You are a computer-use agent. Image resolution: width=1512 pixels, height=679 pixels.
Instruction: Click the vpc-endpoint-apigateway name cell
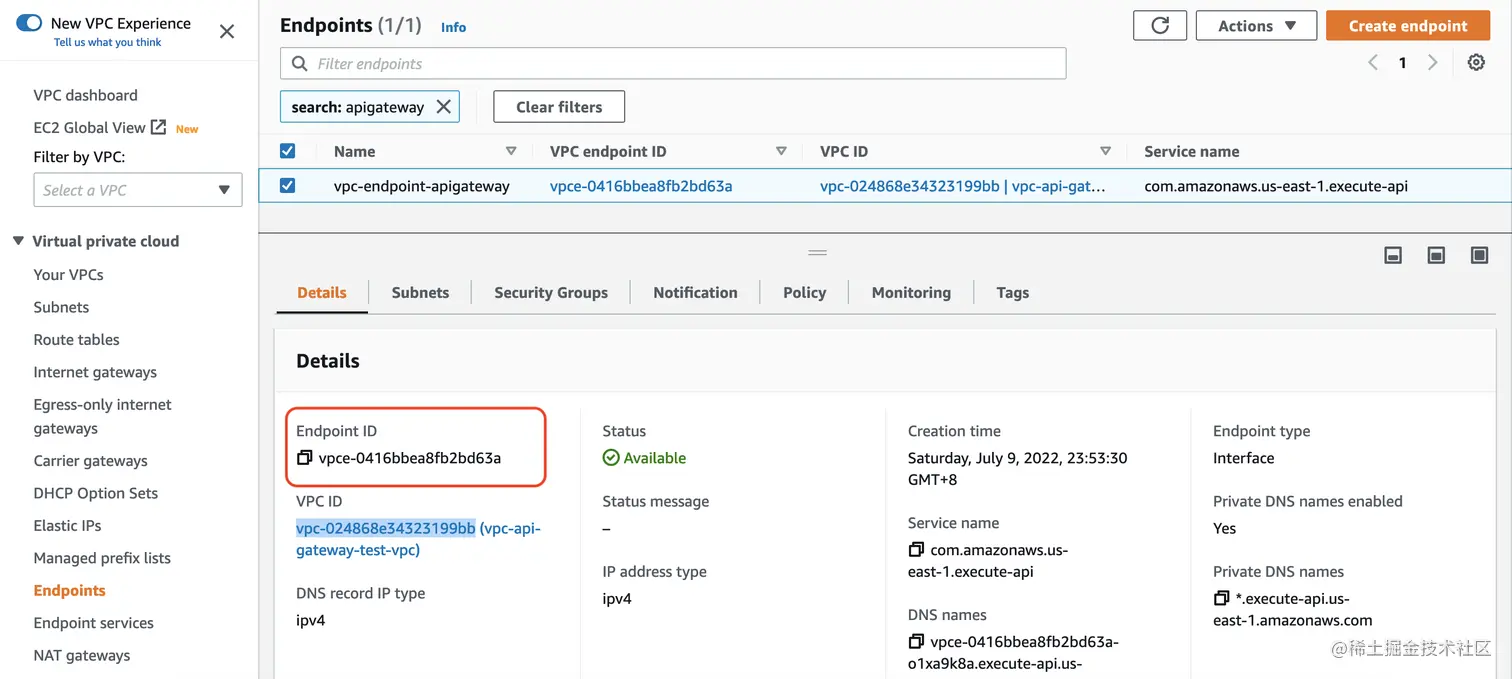tap(421, 186)
